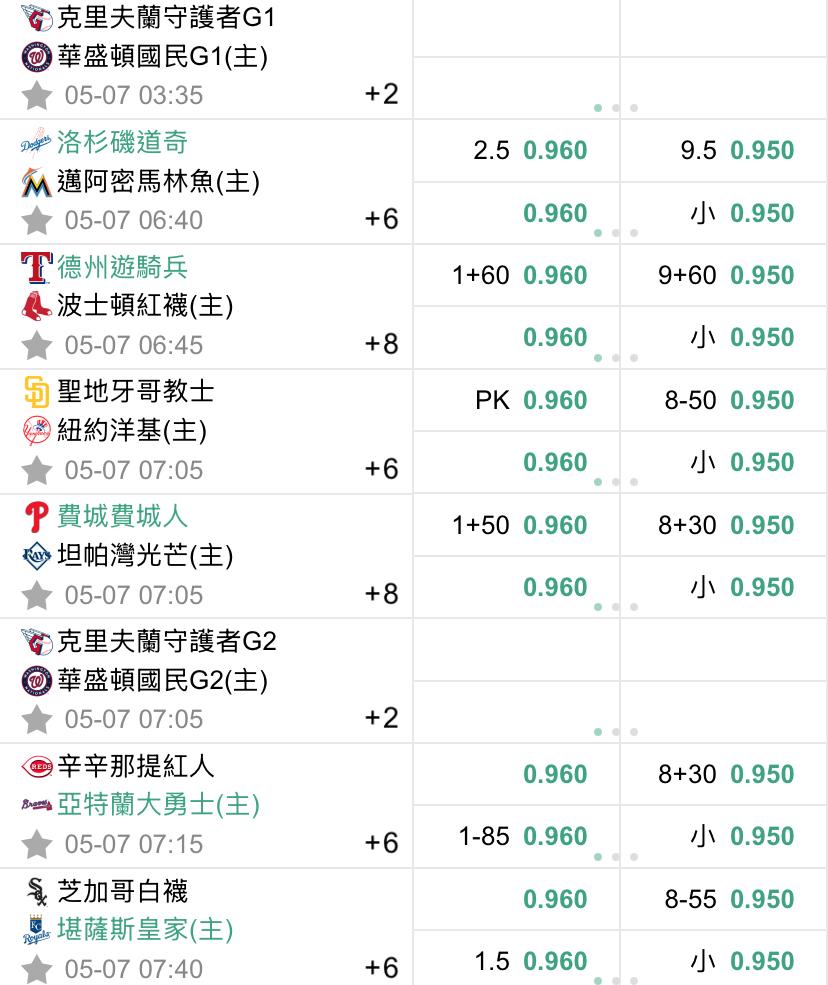
Task: Expand +8 more bets for Rangers game
Action: (381, 344)
